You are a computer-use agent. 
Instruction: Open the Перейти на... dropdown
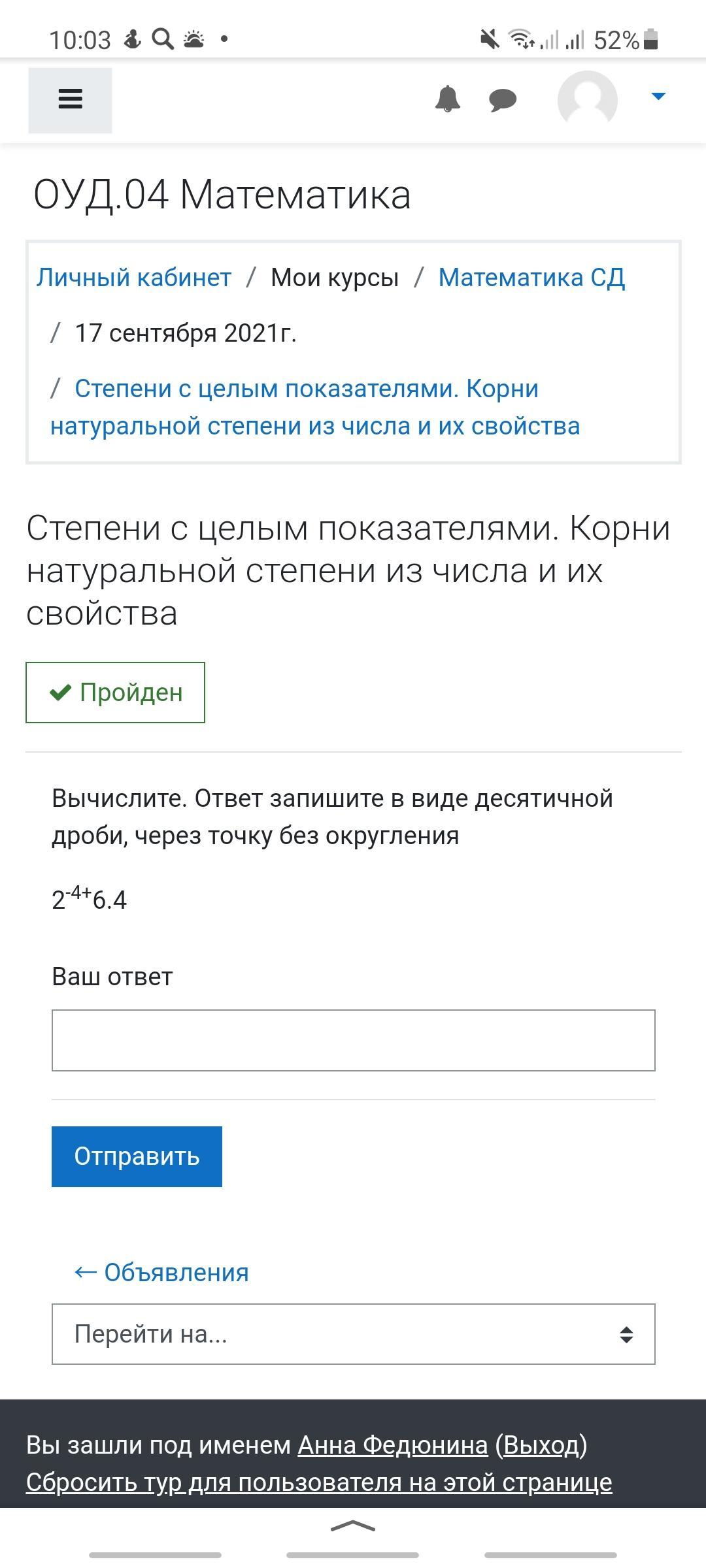click(353, 1334)
